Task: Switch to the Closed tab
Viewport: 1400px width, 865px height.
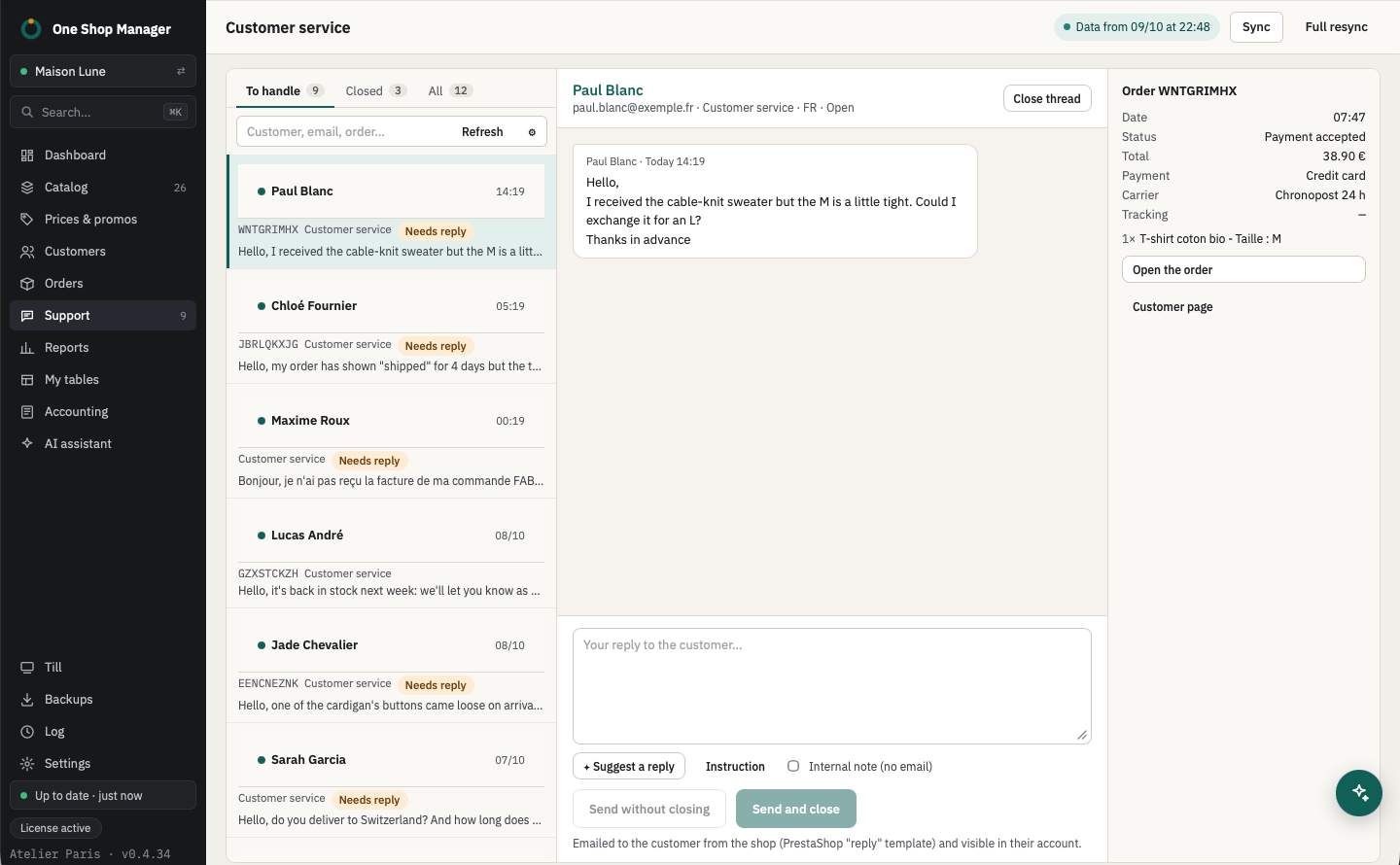Action: tap(375, 90)
